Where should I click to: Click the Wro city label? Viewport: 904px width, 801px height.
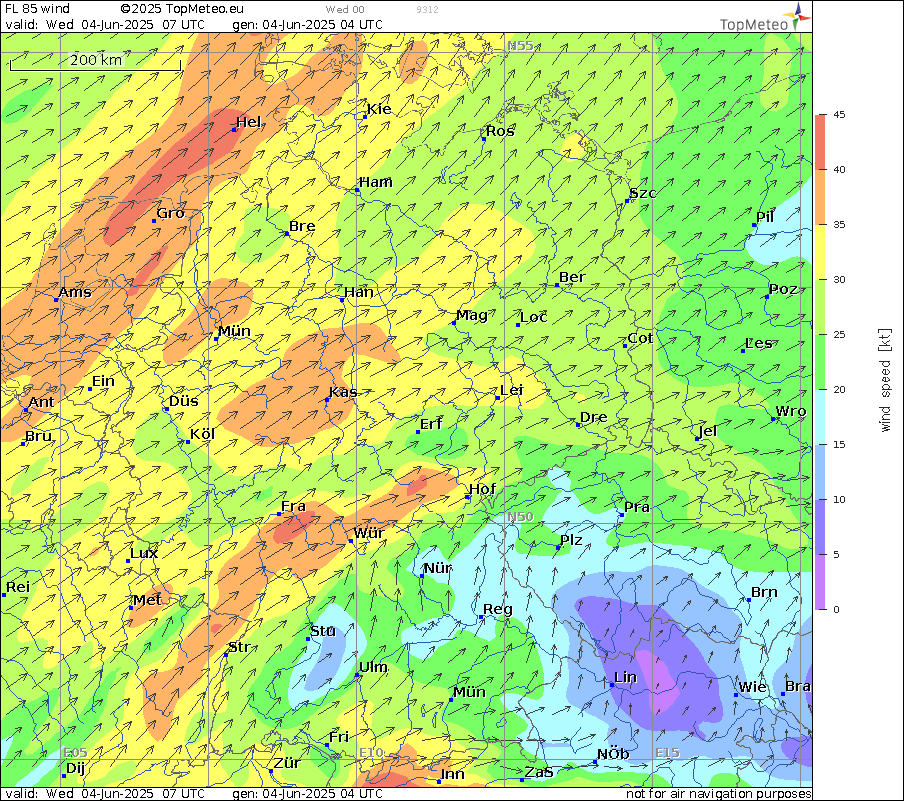pos(791,411)
